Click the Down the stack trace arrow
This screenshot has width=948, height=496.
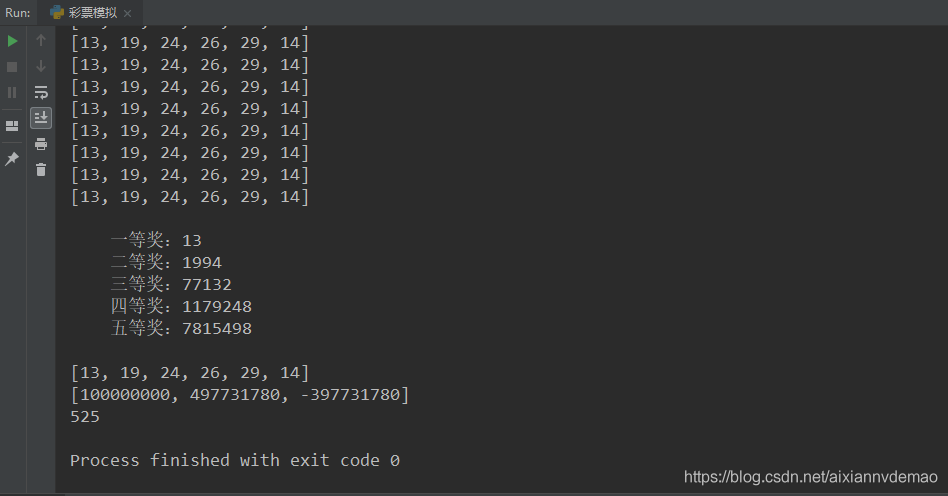coord(41,66)
